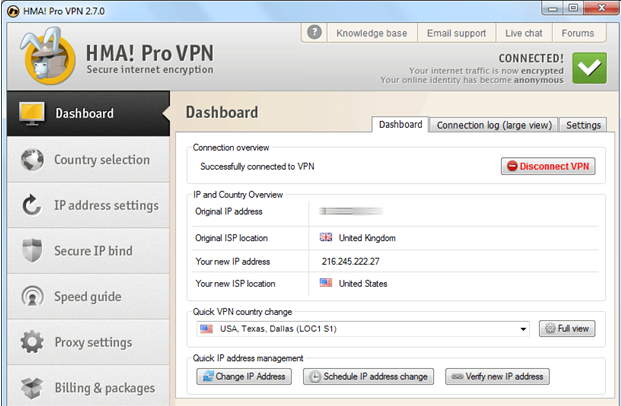The image size is (621, 406).
Task: Click the new IP address 216.245.222.27
Action: pos(351,261)
